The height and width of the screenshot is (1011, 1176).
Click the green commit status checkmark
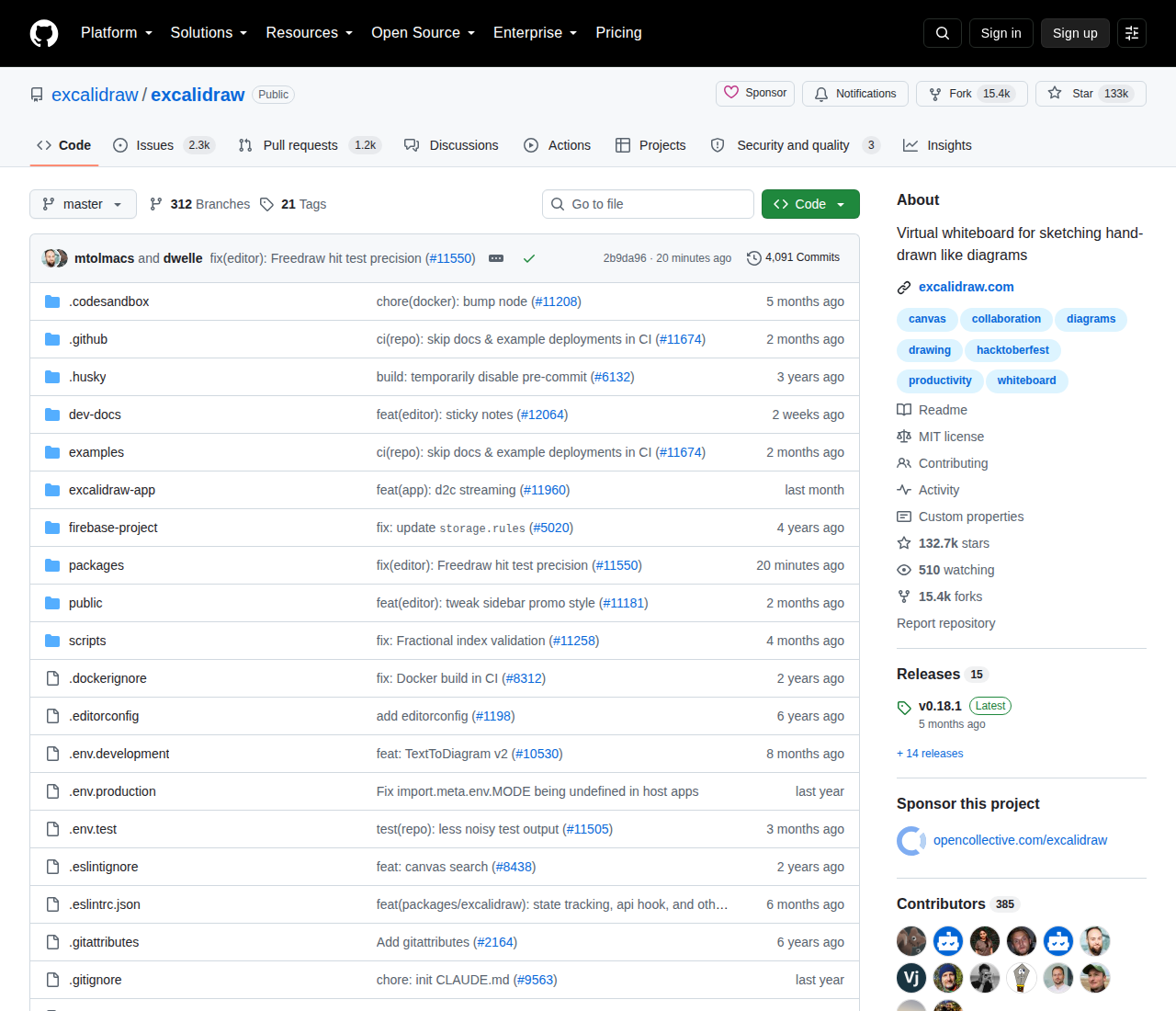(529, 258)
